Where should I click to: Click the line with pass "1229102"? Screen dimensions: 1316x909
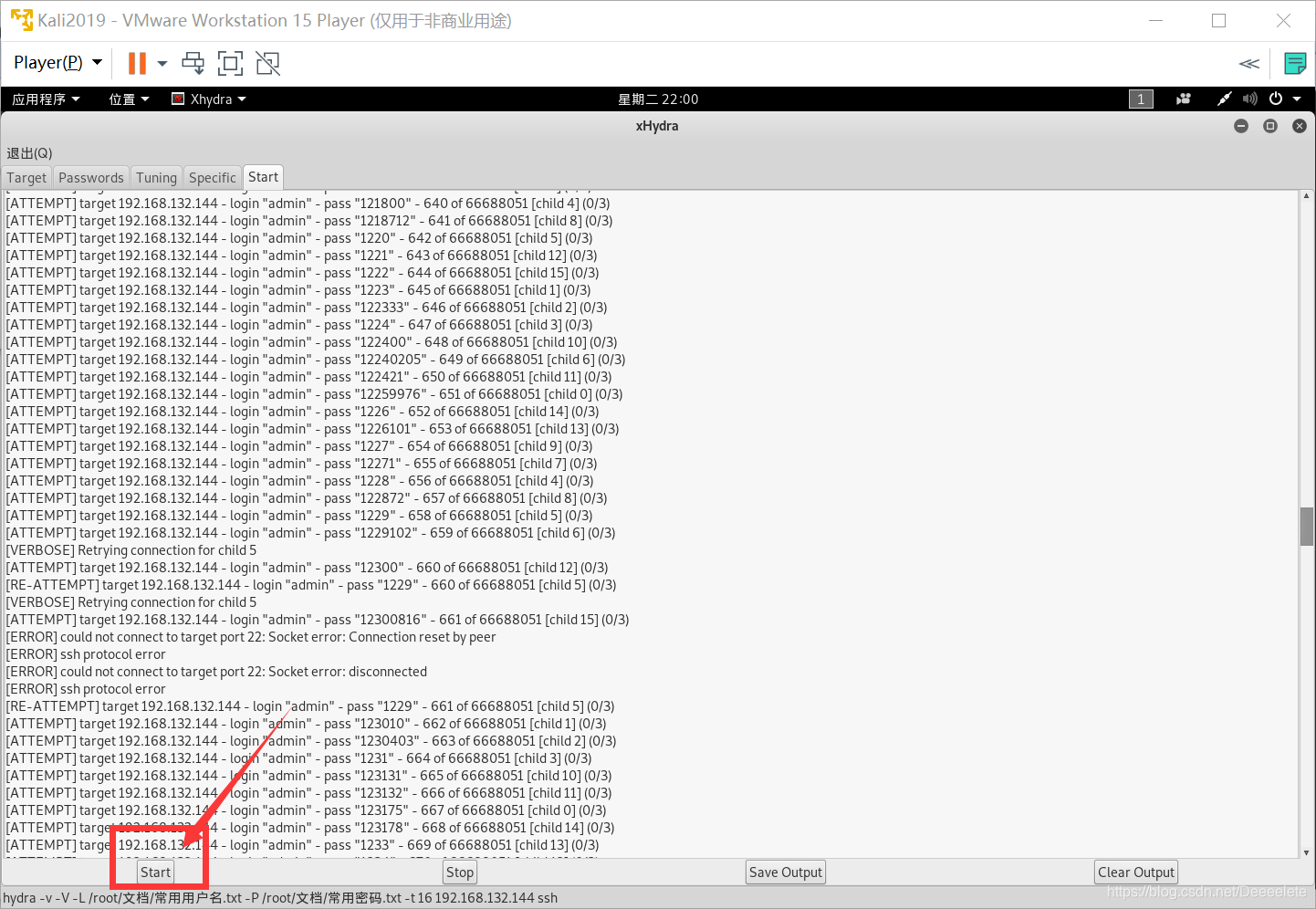[310, 533]
